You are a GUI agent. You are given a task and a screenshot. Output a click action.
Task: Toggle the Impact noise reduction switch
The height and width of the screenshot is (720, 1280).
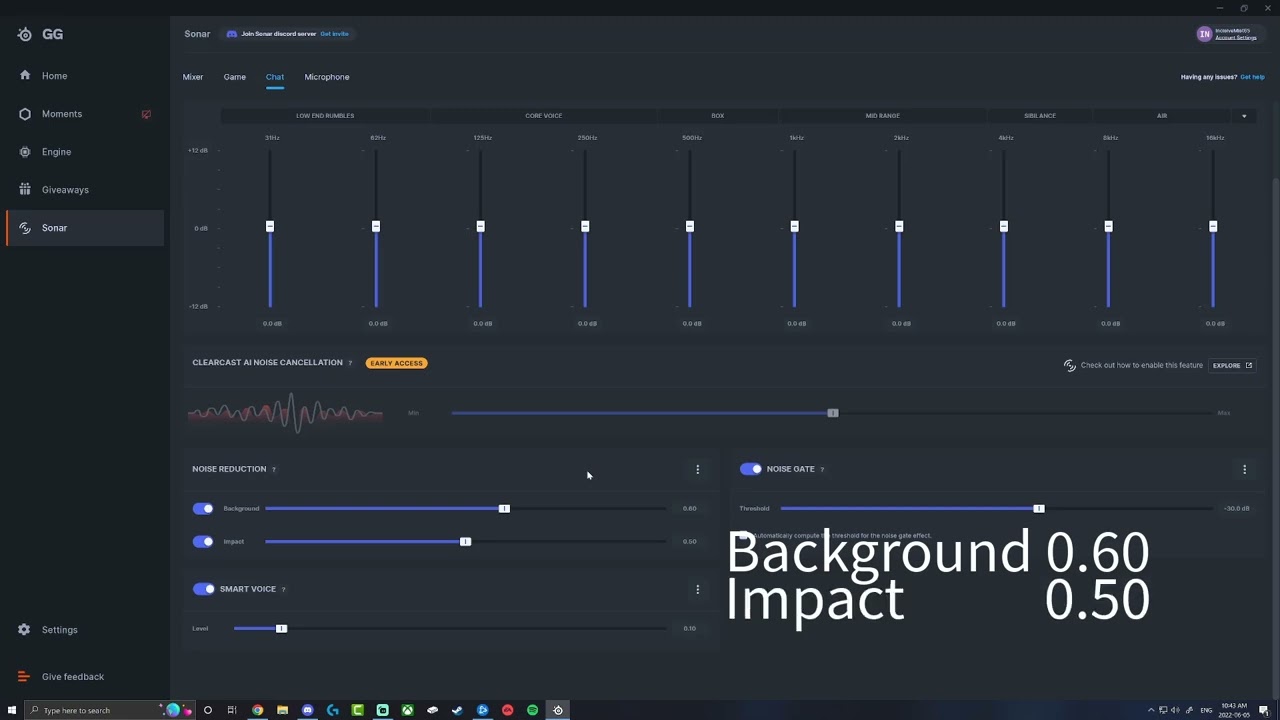pyautogui.click(x=203, y=542)
